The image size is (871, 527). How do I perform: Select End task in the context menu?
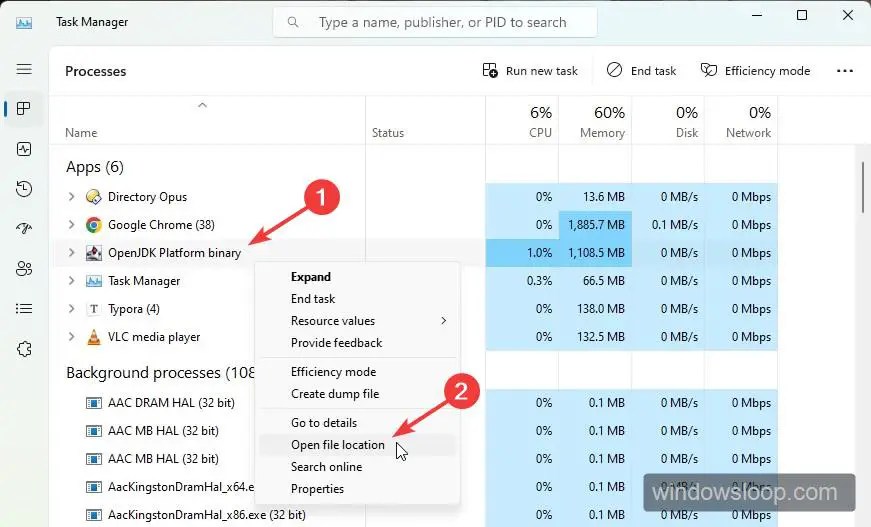313,299
